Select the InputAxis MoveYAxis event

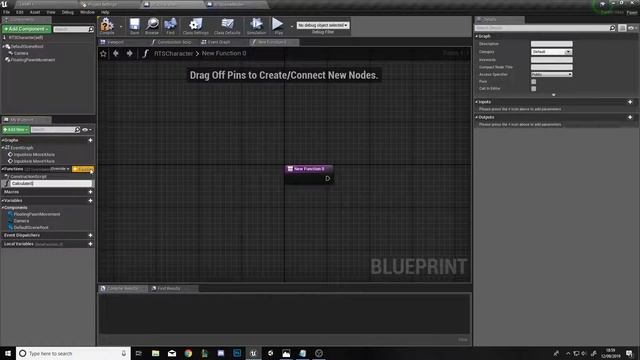click(34, 161)
